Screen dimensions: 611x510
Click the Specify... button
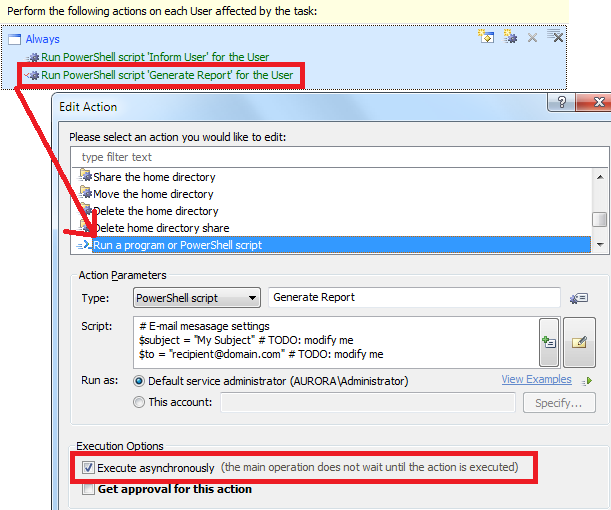559,403
